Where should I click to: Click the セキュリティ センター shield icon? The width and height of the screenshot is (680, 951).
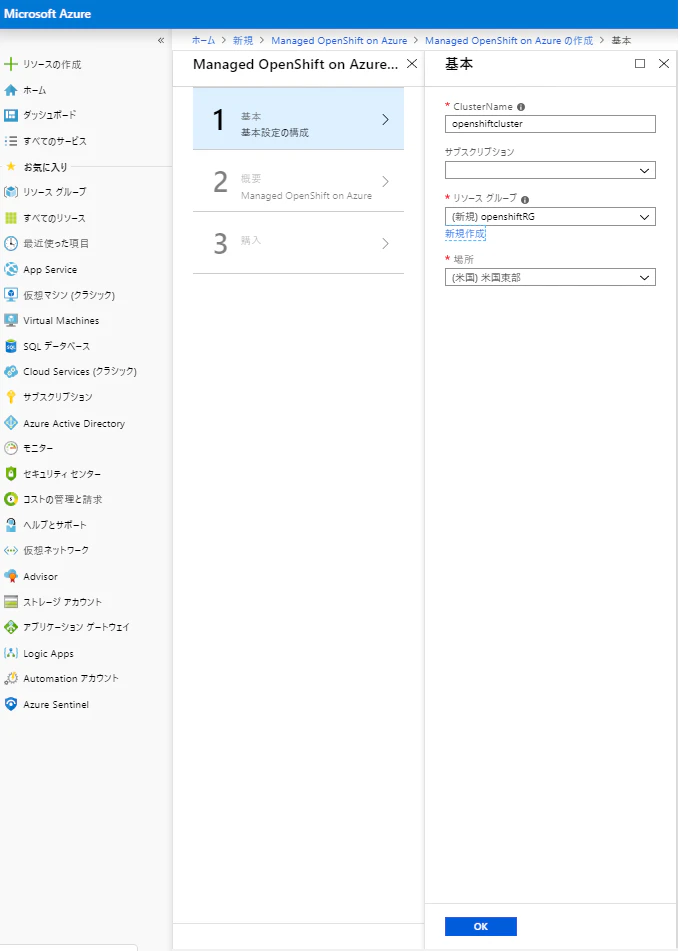pyautogui.click(x=10, y=474)
